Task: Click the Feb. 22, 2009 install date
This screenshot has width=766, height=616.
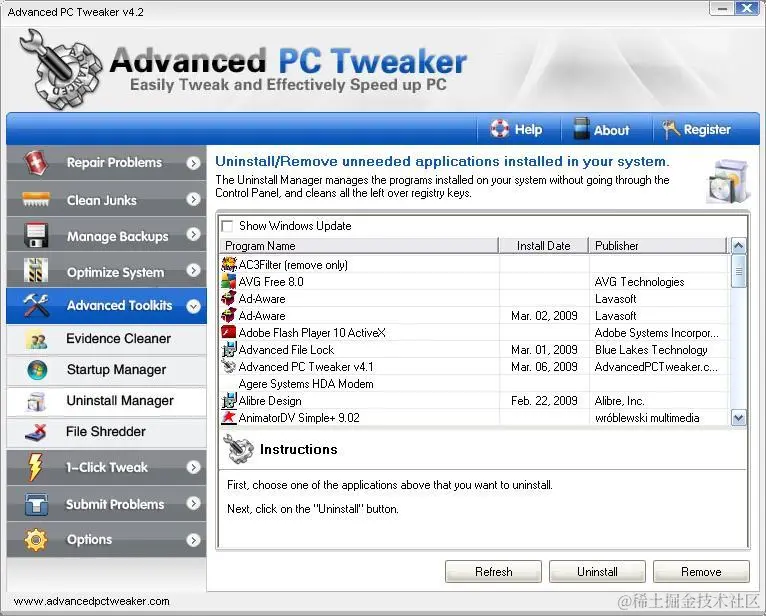Action: tap(544, 401)
